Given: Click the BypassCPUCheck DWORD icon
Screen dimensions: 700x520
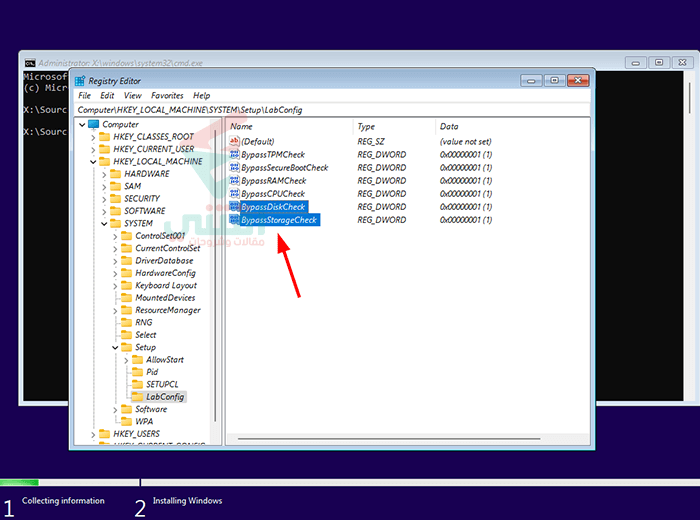Looking at the screenshot, I should coord(234,194).
